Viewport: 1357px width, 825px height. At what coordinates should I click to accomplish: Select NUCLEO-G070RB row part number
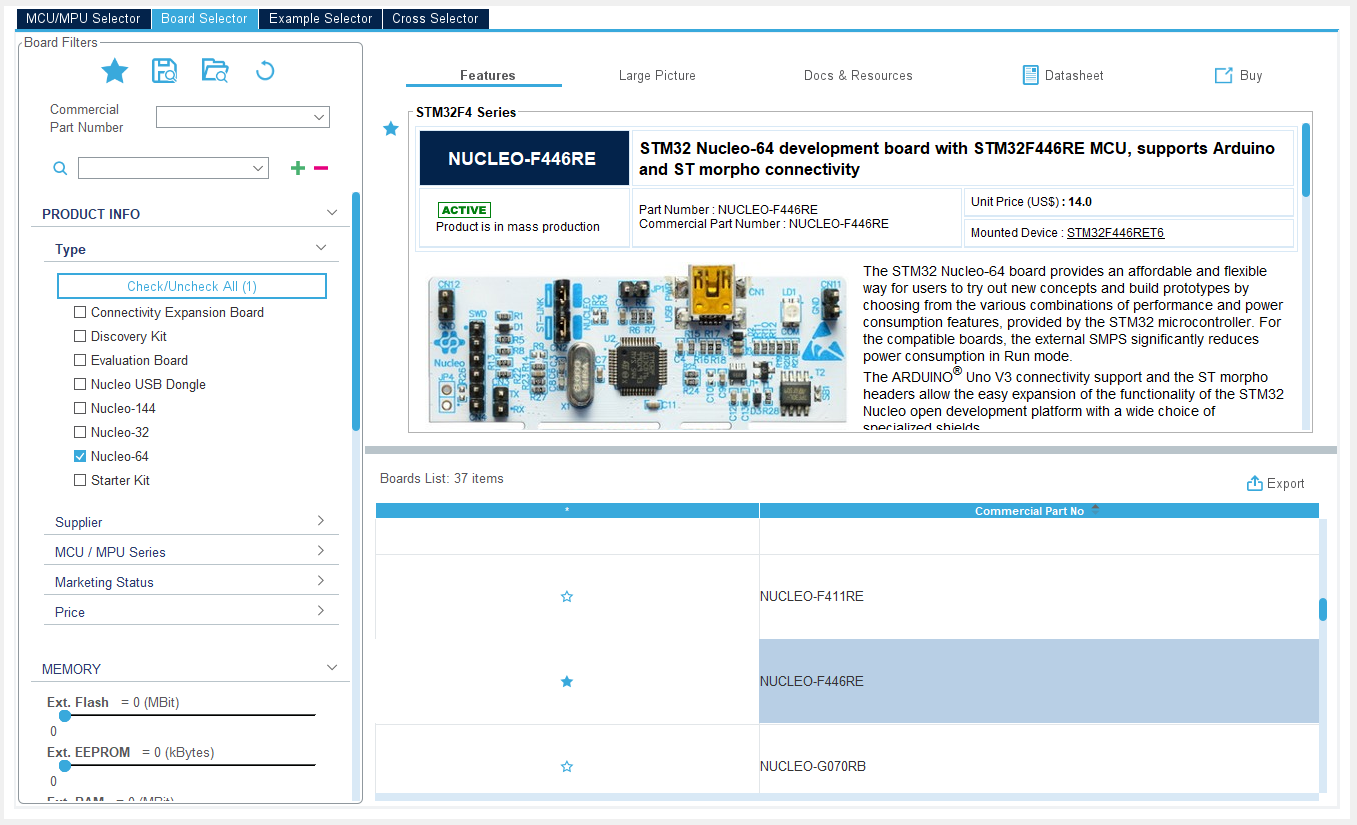coord(812,766)
